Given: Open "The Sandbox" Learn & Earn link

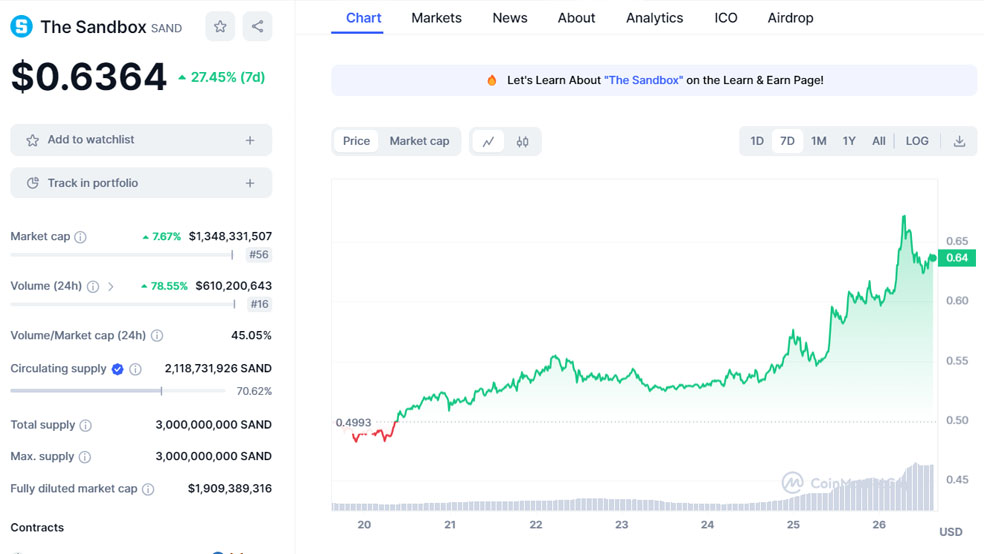Looking at the screenshot, I should 643,80.
